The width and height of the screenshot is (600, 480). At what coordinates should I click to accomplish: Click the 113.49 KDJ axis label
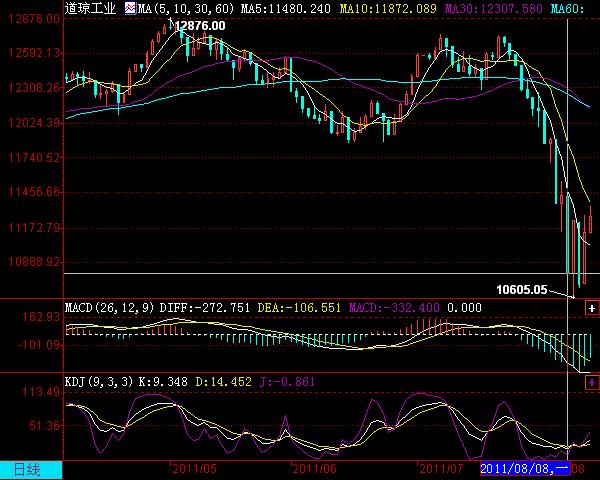(41, 392)
